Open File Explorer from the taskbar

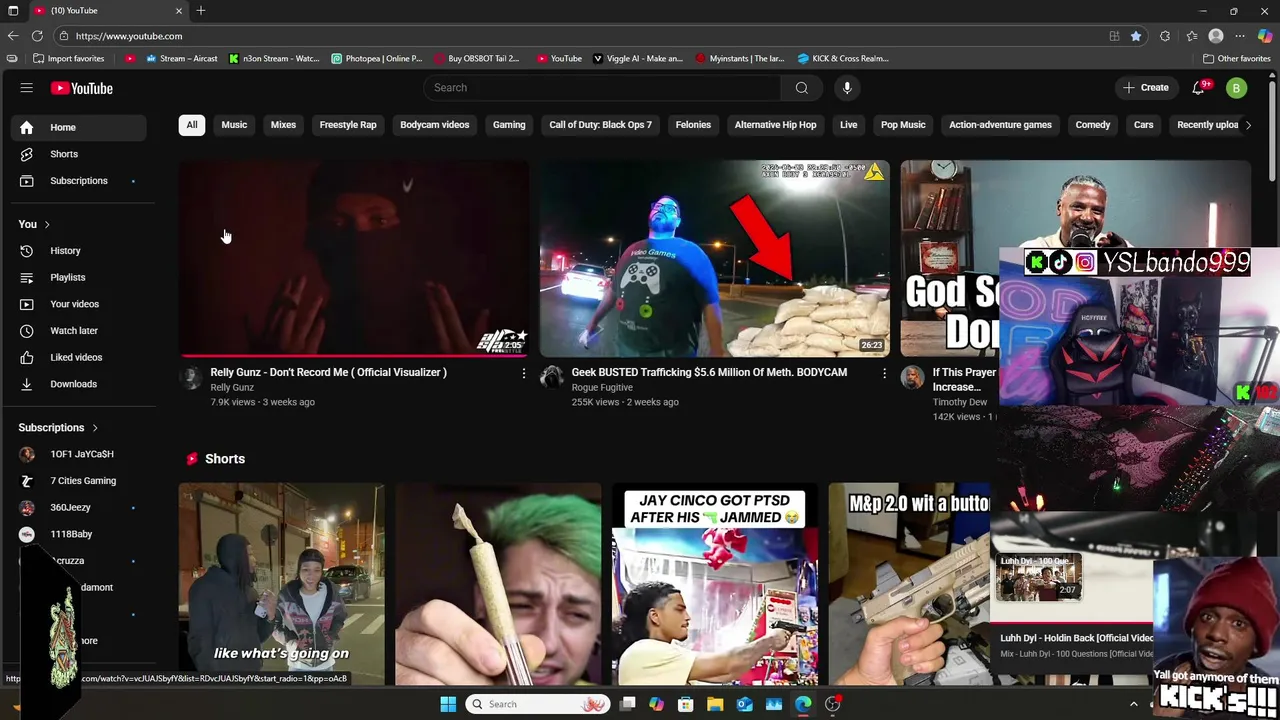point(715,704)
